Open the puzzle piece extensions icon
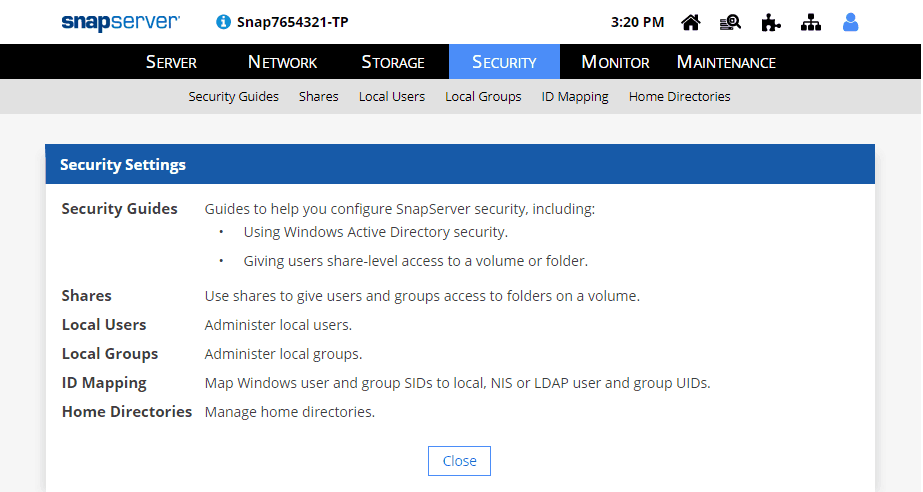Image resolution: width=923 pixels, height=492 pixels. pyautogui.click(x=770, y=22)
